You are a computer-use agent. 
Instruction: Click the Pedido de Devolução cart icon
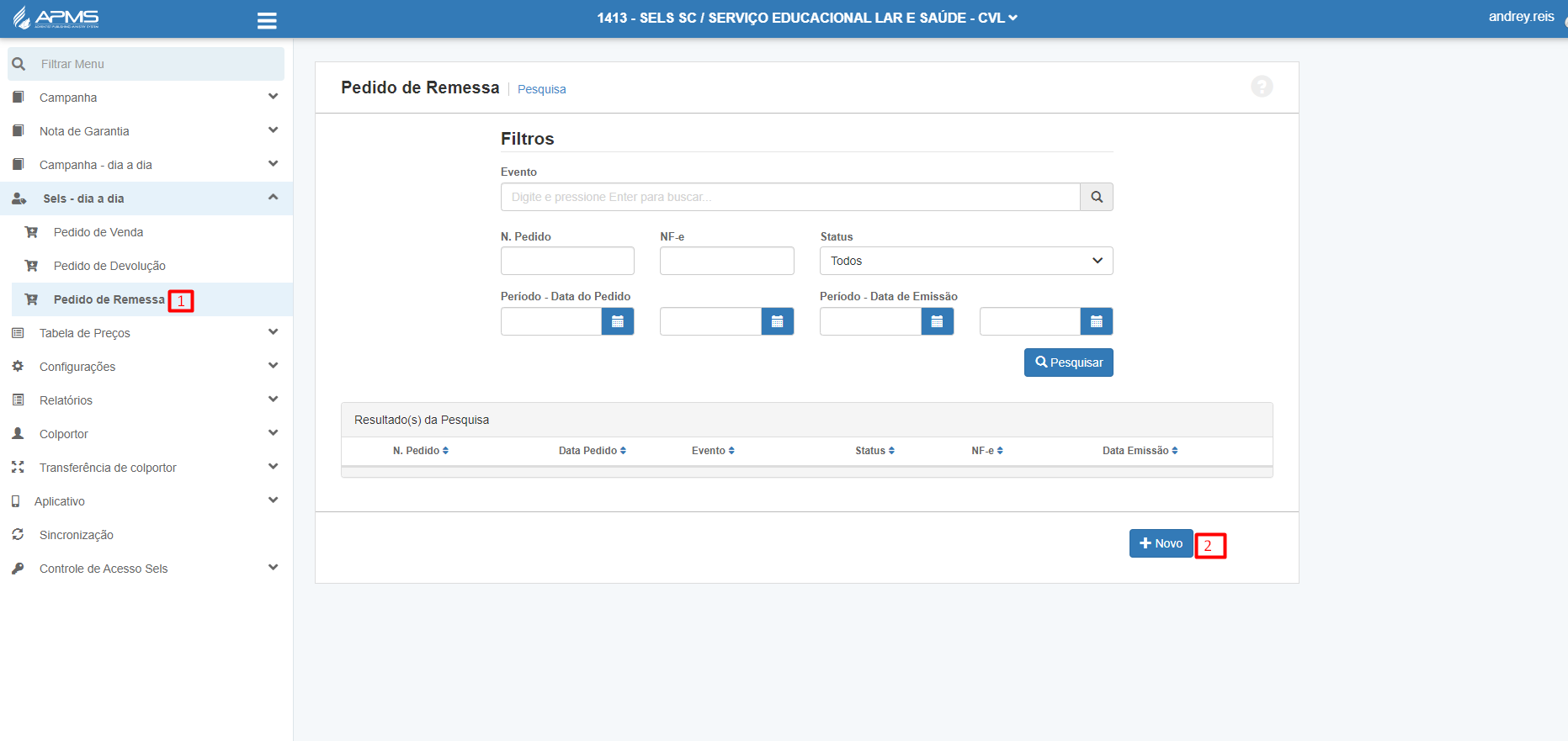coord(32,266)
